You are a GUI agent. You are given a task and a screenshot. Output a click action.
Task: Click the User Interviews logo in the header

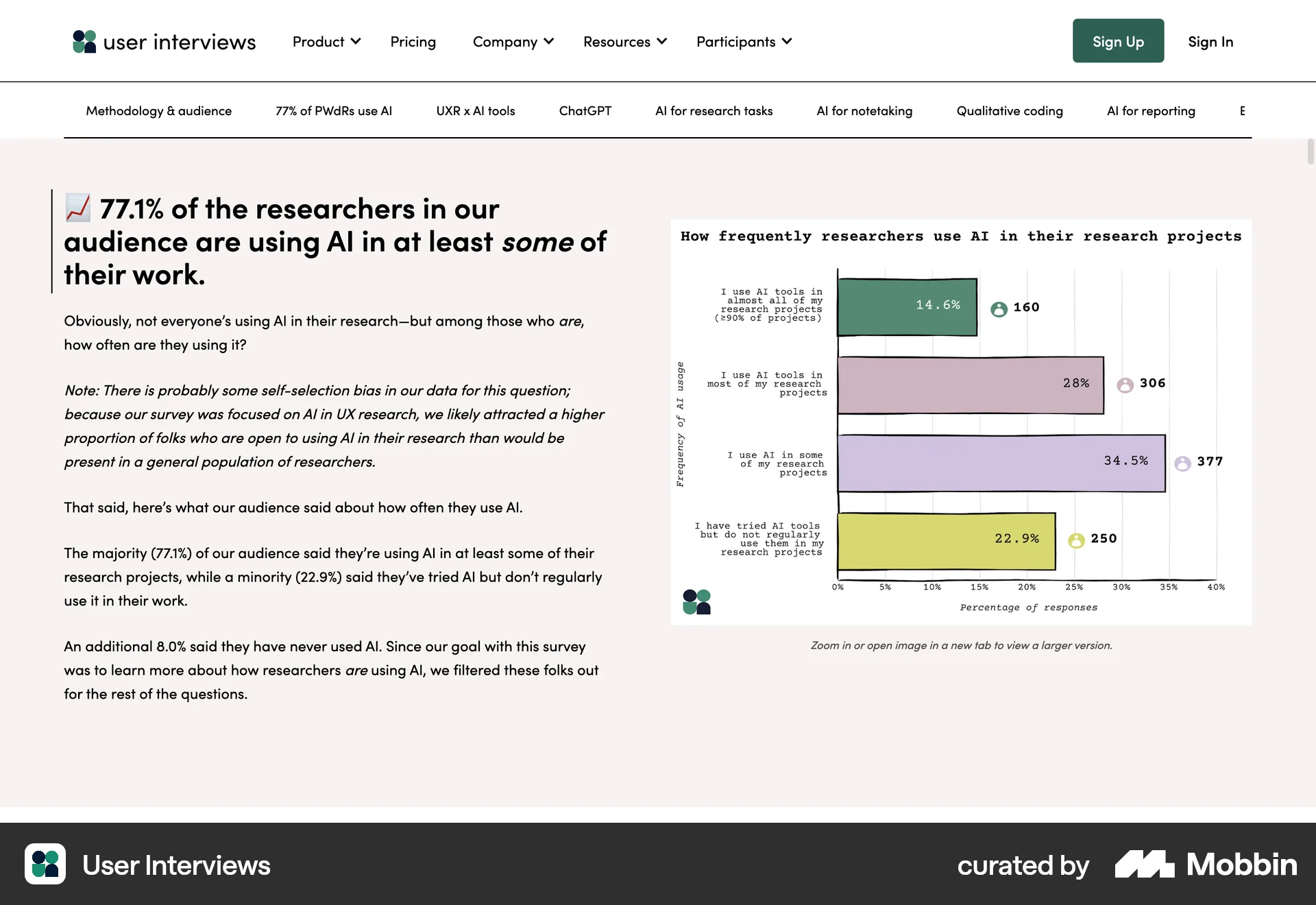[x=164, y=41]
